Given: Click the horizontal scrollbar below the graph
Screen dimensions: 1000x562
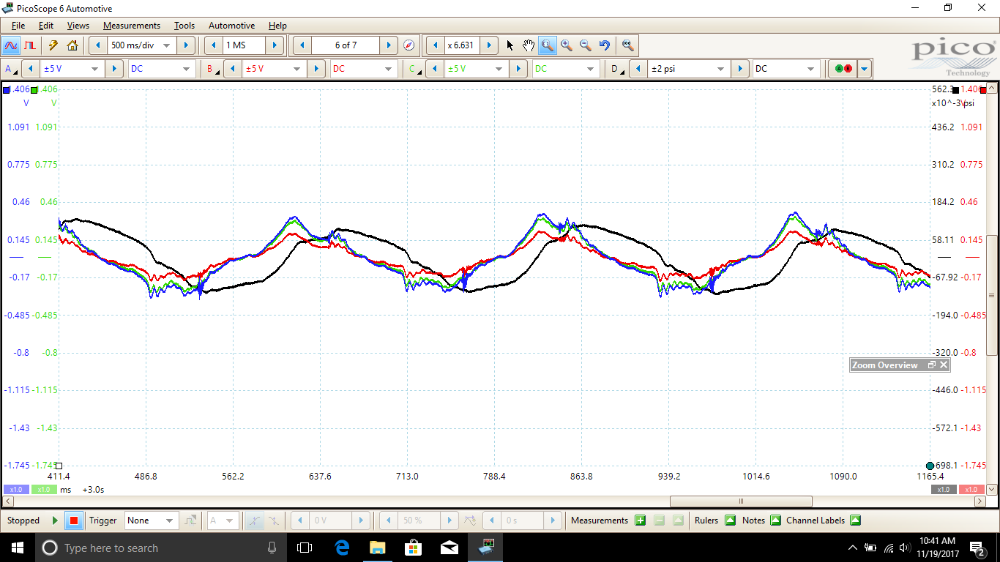Looking at the screenshot, I should 740,501.
